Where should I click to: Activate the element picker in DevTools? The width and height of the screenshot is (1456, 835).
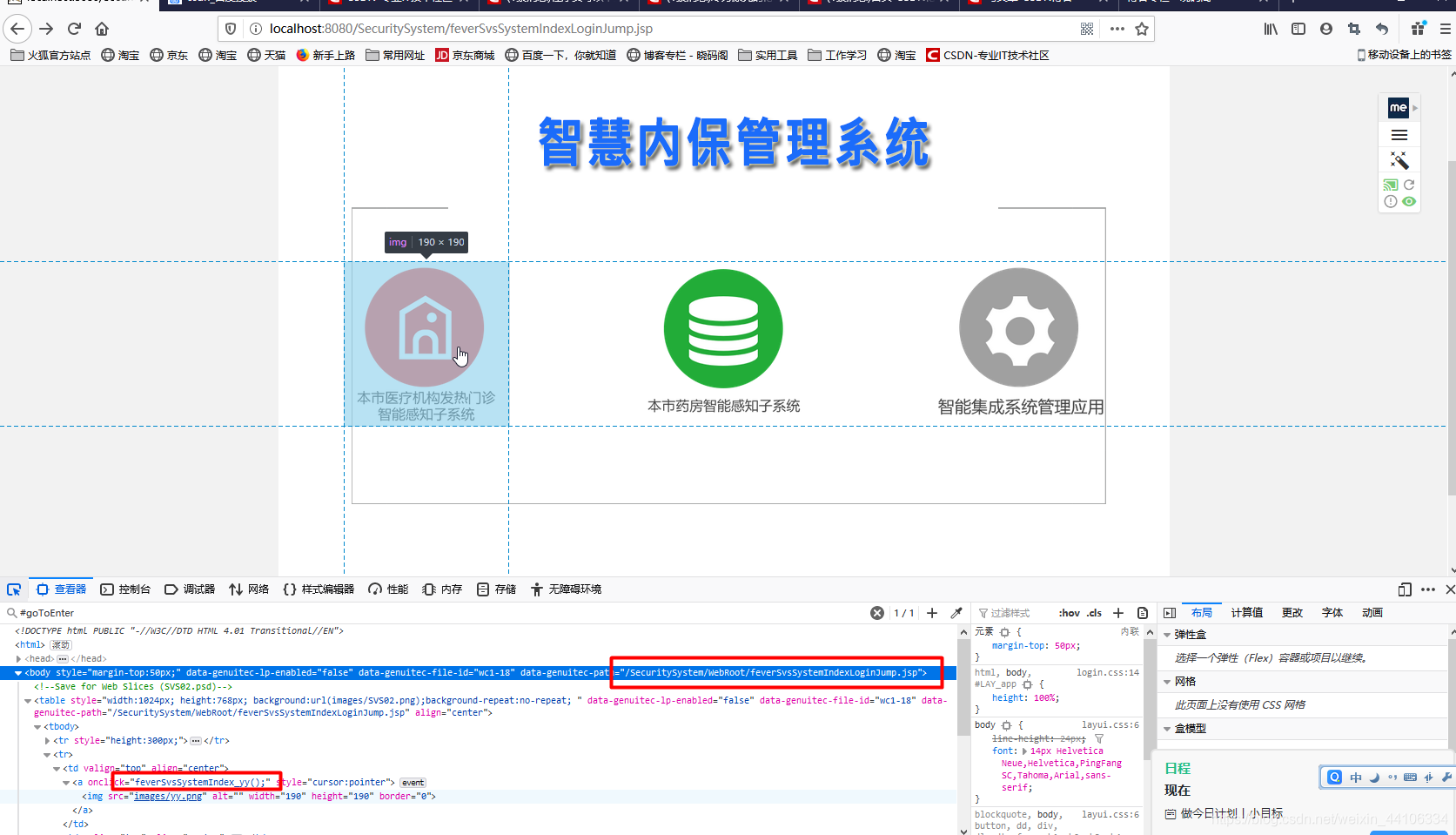(14, 589)
